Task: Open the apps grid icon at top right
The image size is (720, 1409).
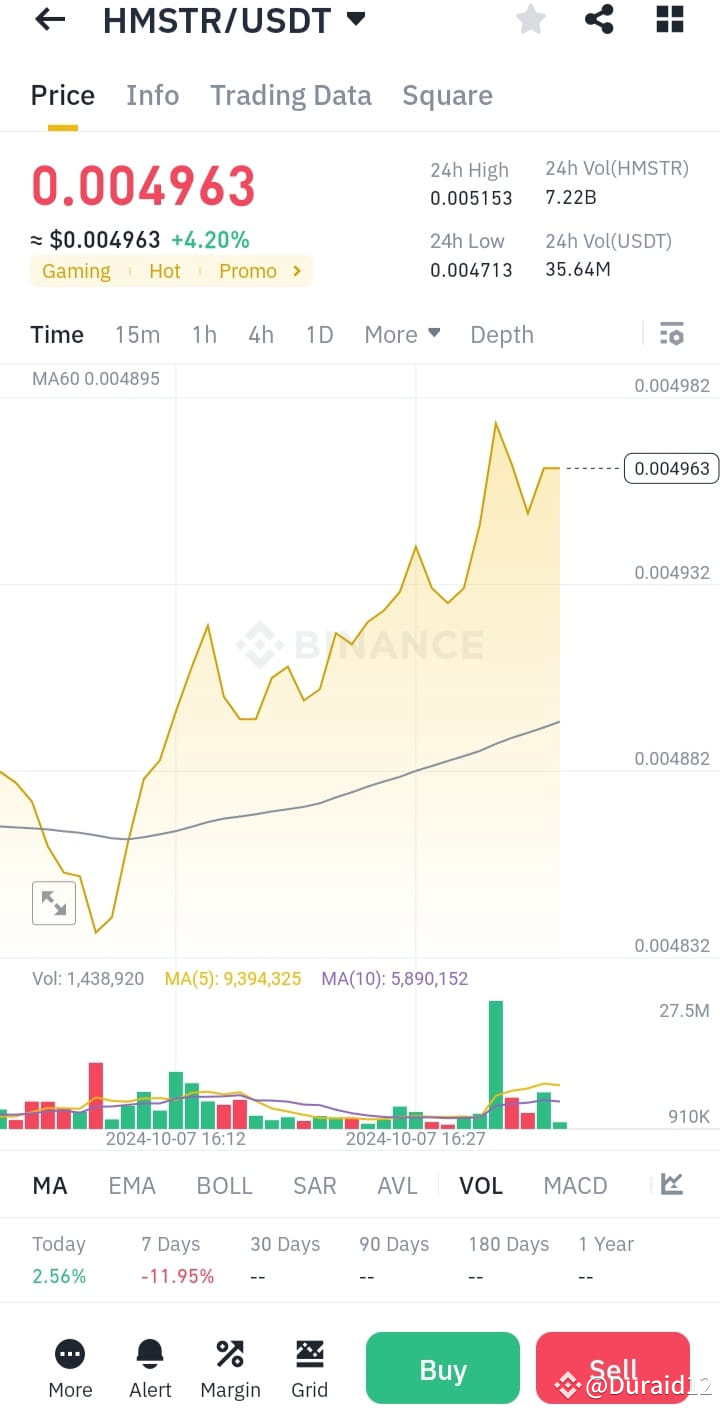Action: click(x=669, y=19)
